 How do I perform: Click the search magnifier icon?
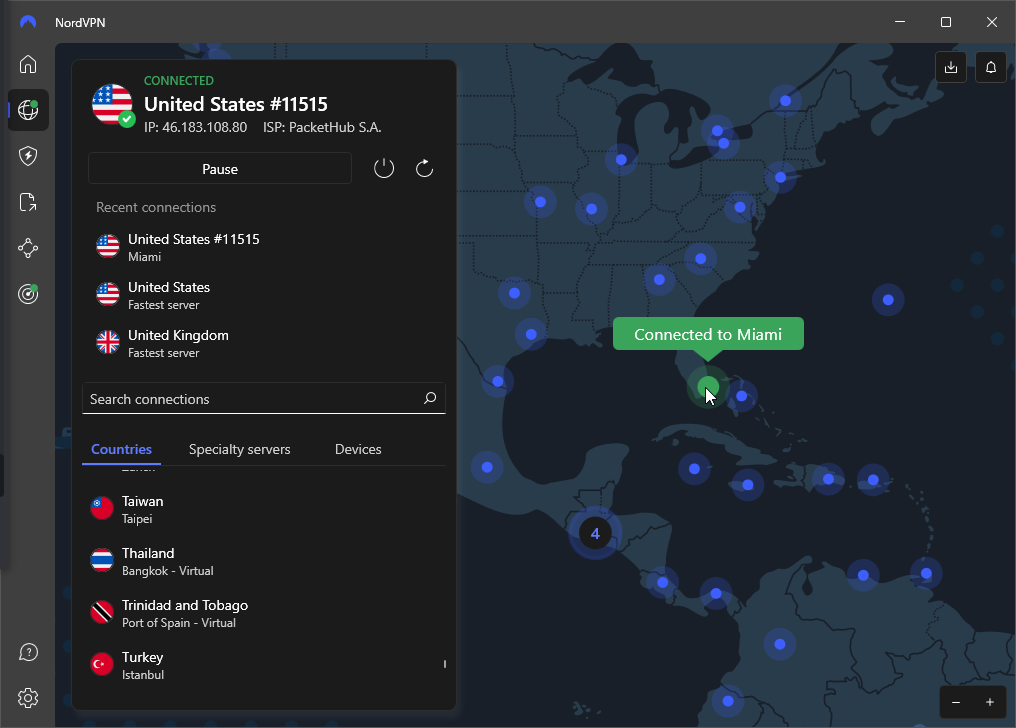(430, 398)
